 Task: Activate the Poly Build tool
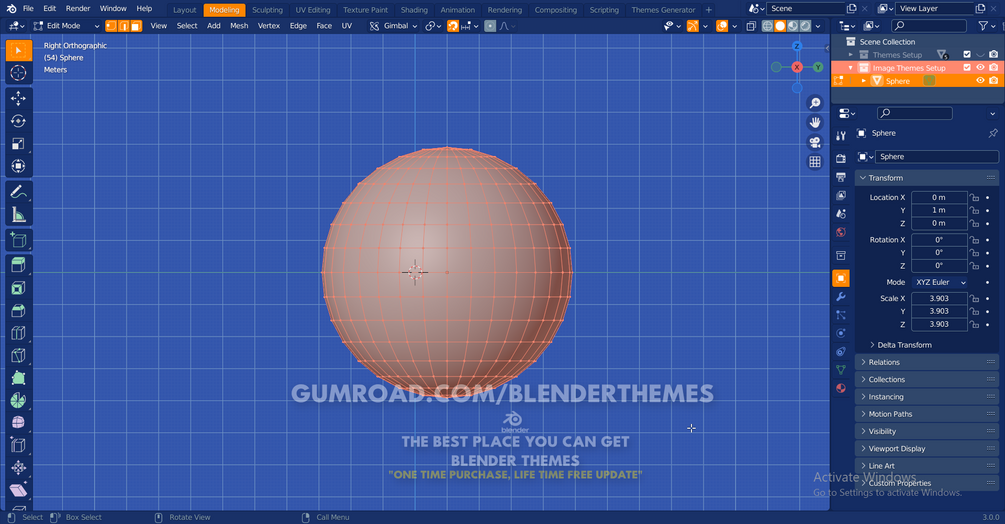(19, 378)
